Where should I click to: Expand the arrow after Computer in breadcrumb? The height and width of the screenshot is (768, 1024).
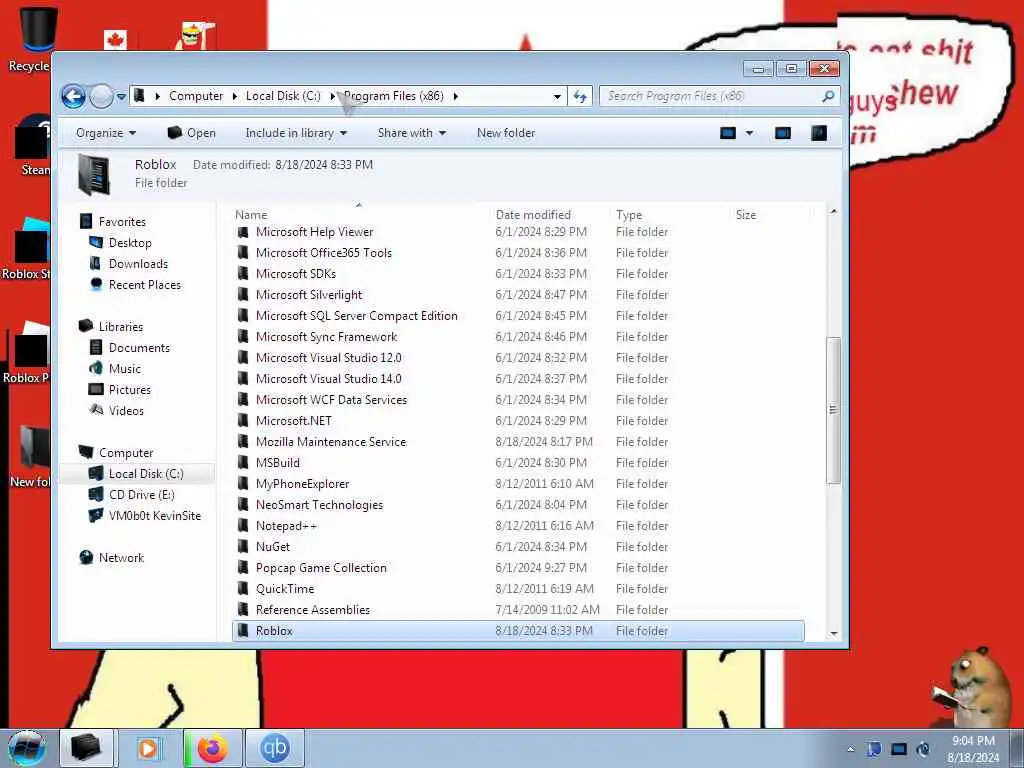(x=234, y=96)
